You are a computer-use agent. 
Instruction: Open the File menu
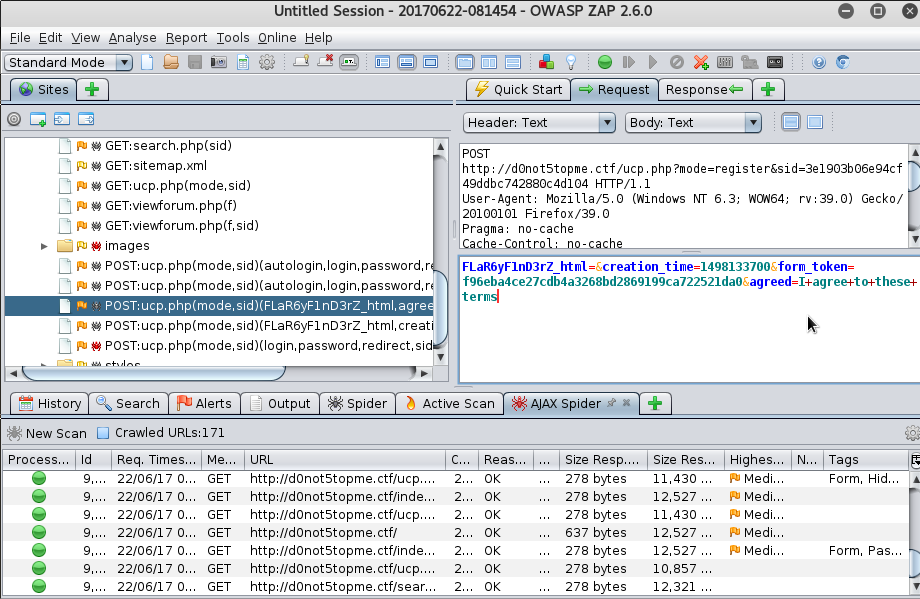(20, 38)
